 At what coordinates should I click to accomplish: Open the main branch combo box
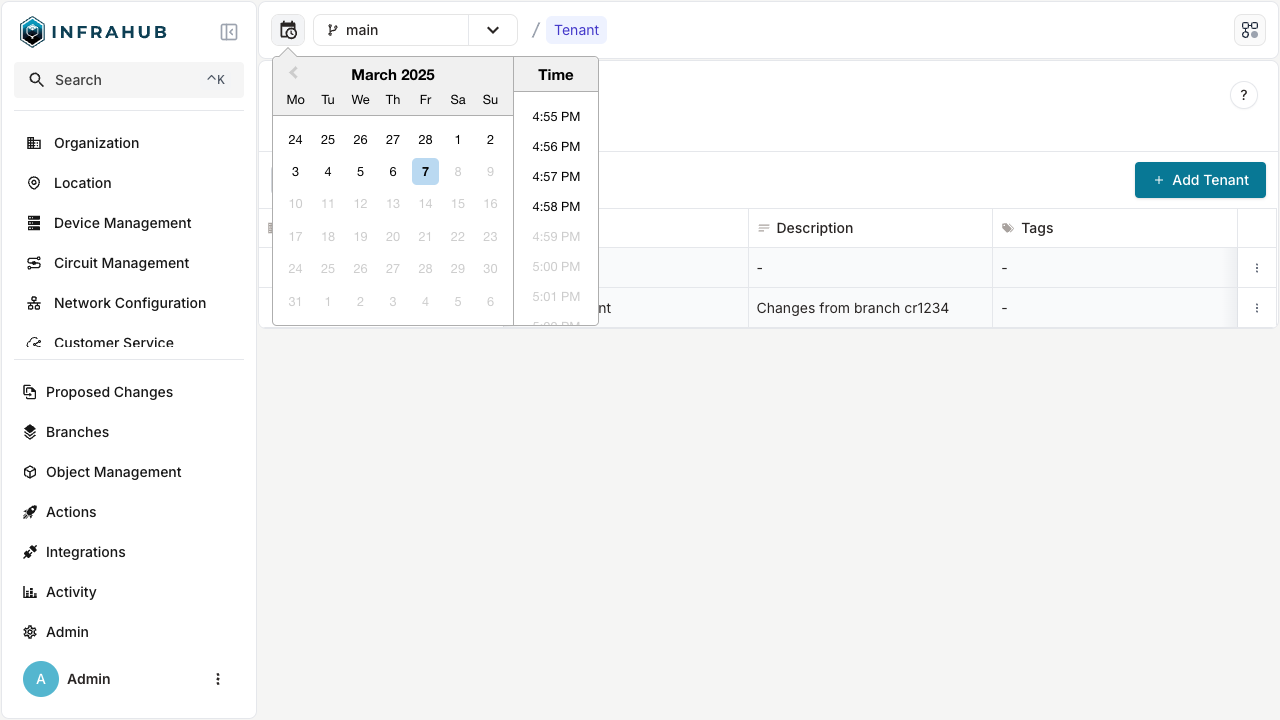(x=391, y=30)
